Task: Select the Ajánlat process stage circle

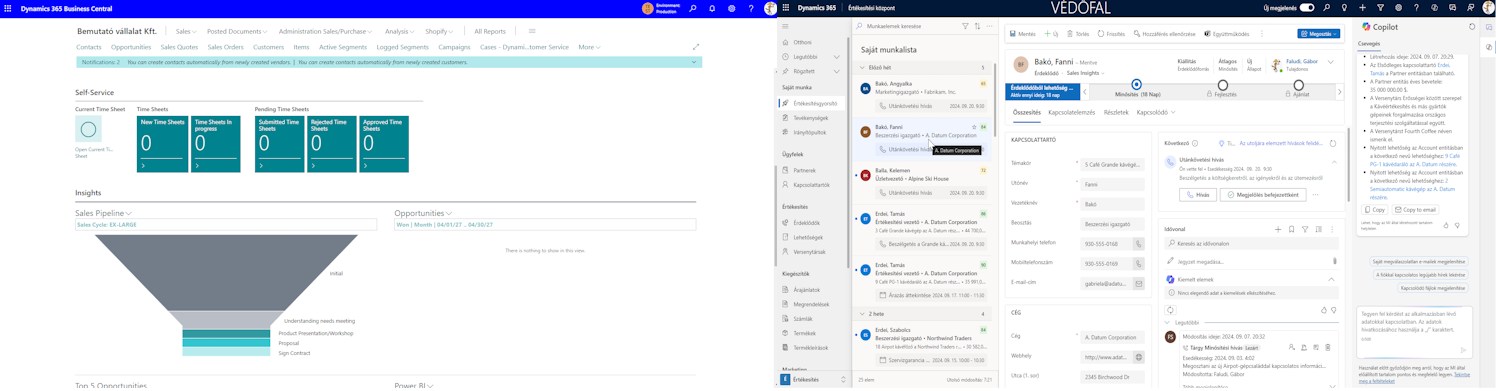Action: click(x=1298, y=85)
